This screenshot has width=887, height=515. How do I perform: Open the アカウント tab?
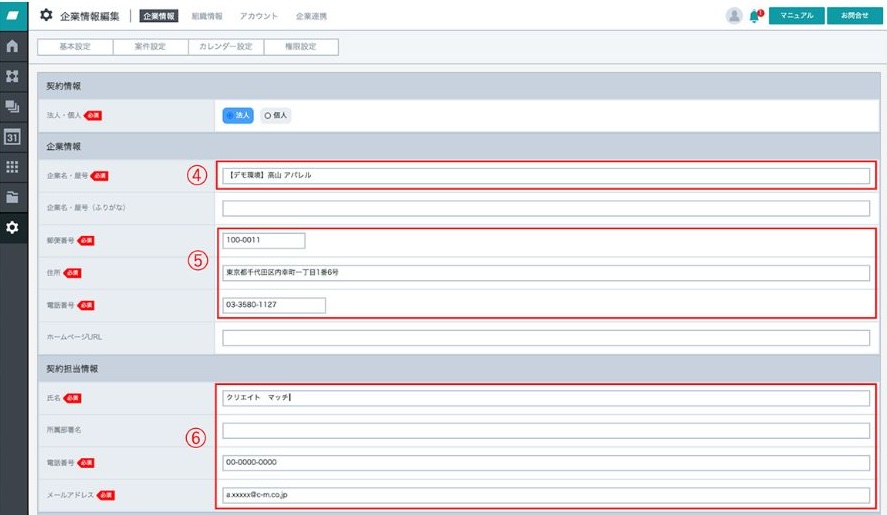259,17
